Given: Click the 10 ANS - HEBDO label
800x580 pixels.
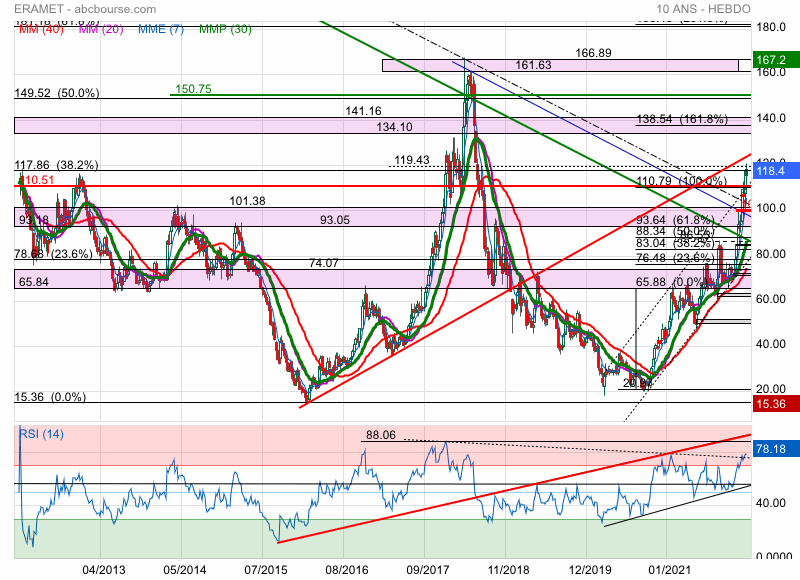Looking at the screenshot, I should (x=703, y=9).
